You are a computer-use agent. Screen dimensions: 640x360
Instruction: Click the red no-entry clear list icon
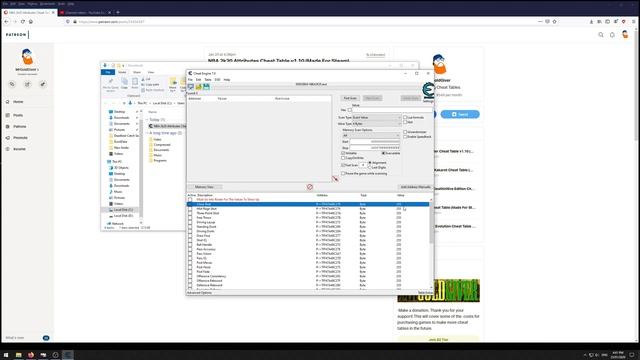pos(310,187)
